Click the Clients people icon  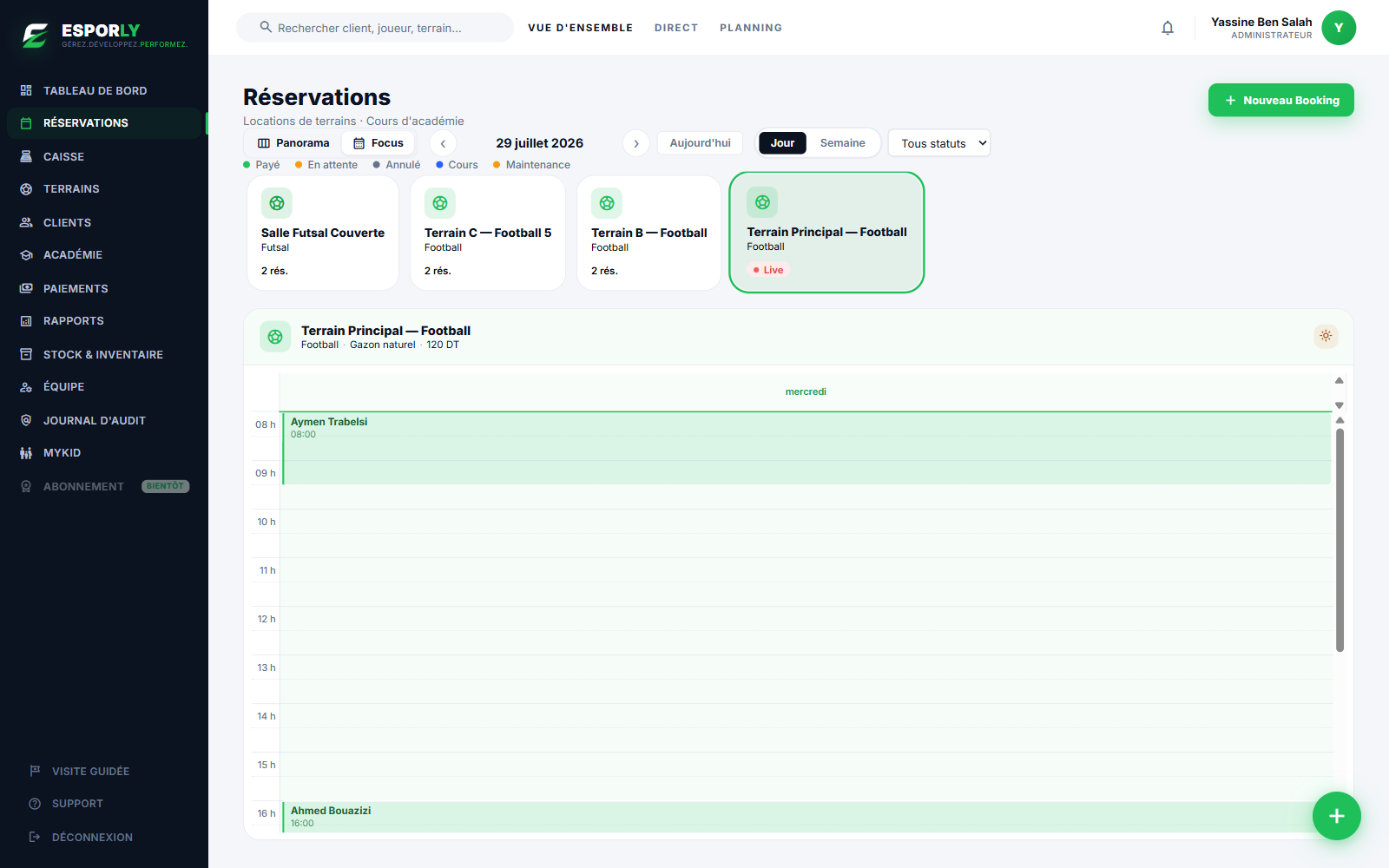pyautogui.click(x=26, y=222)
